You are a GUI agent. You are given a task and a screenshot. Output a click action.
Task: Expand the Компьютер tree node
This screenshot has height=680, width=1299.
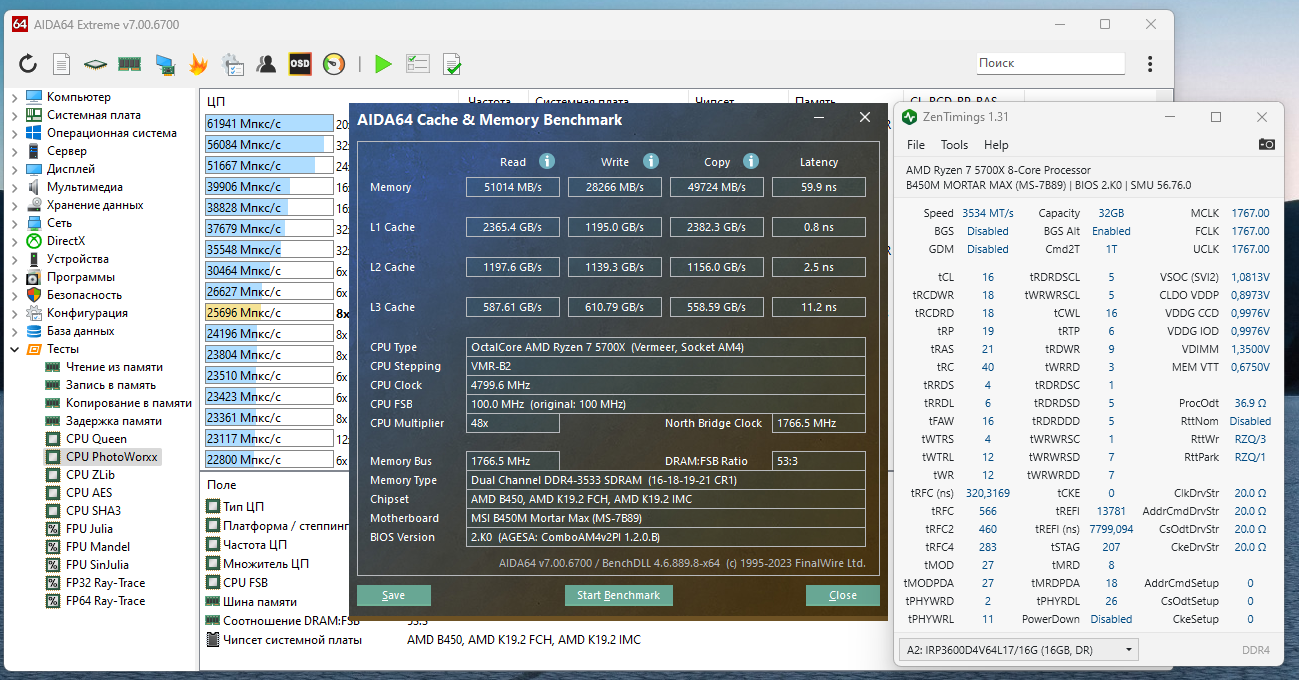tap(14, 97)
